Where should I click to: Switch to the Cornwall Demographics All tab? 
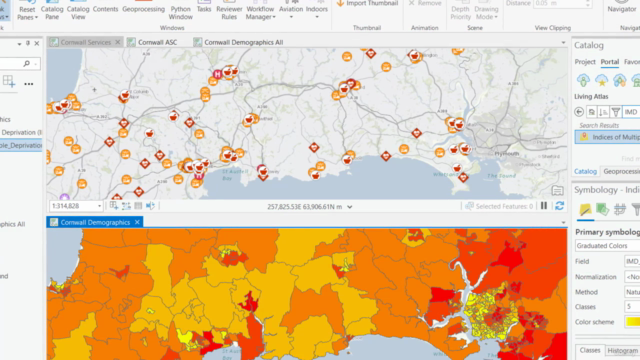tap(238, 42)
